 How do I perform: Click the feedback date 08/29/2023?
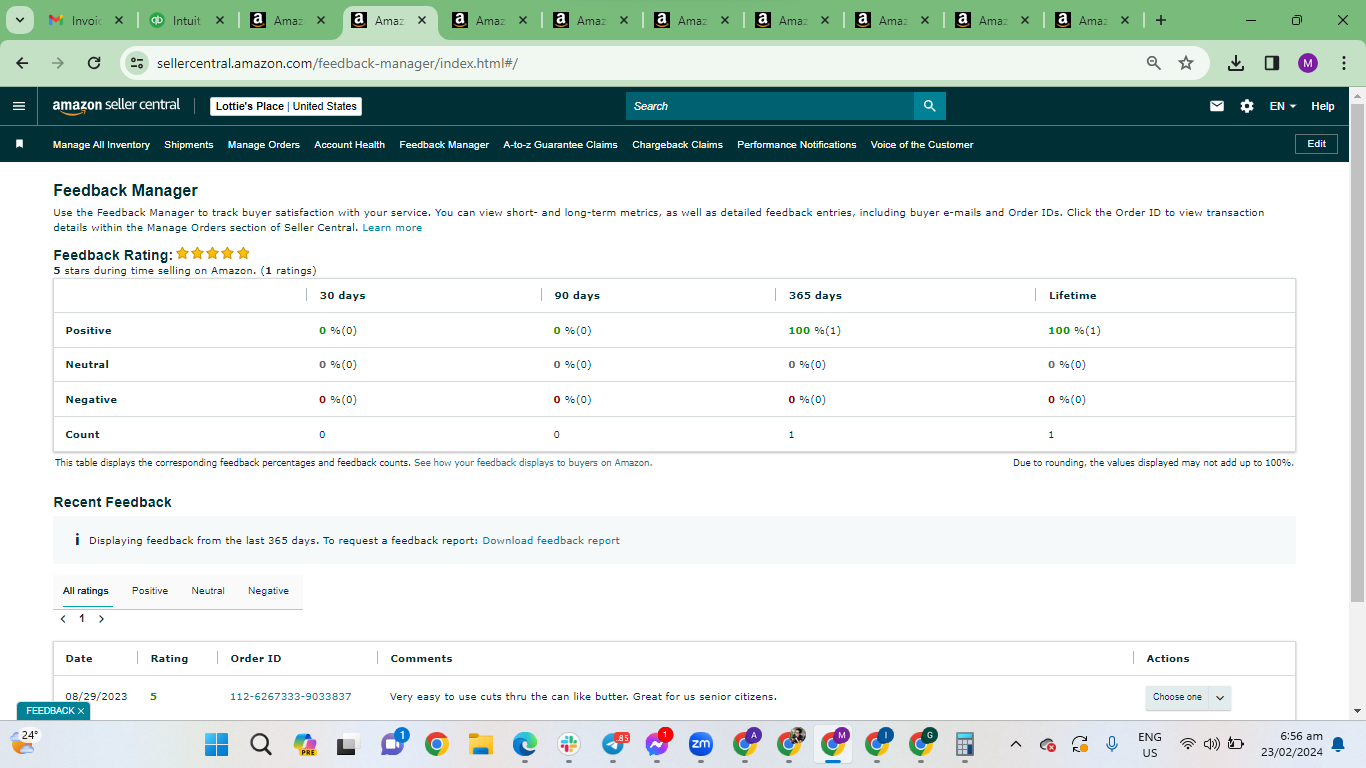96,697
